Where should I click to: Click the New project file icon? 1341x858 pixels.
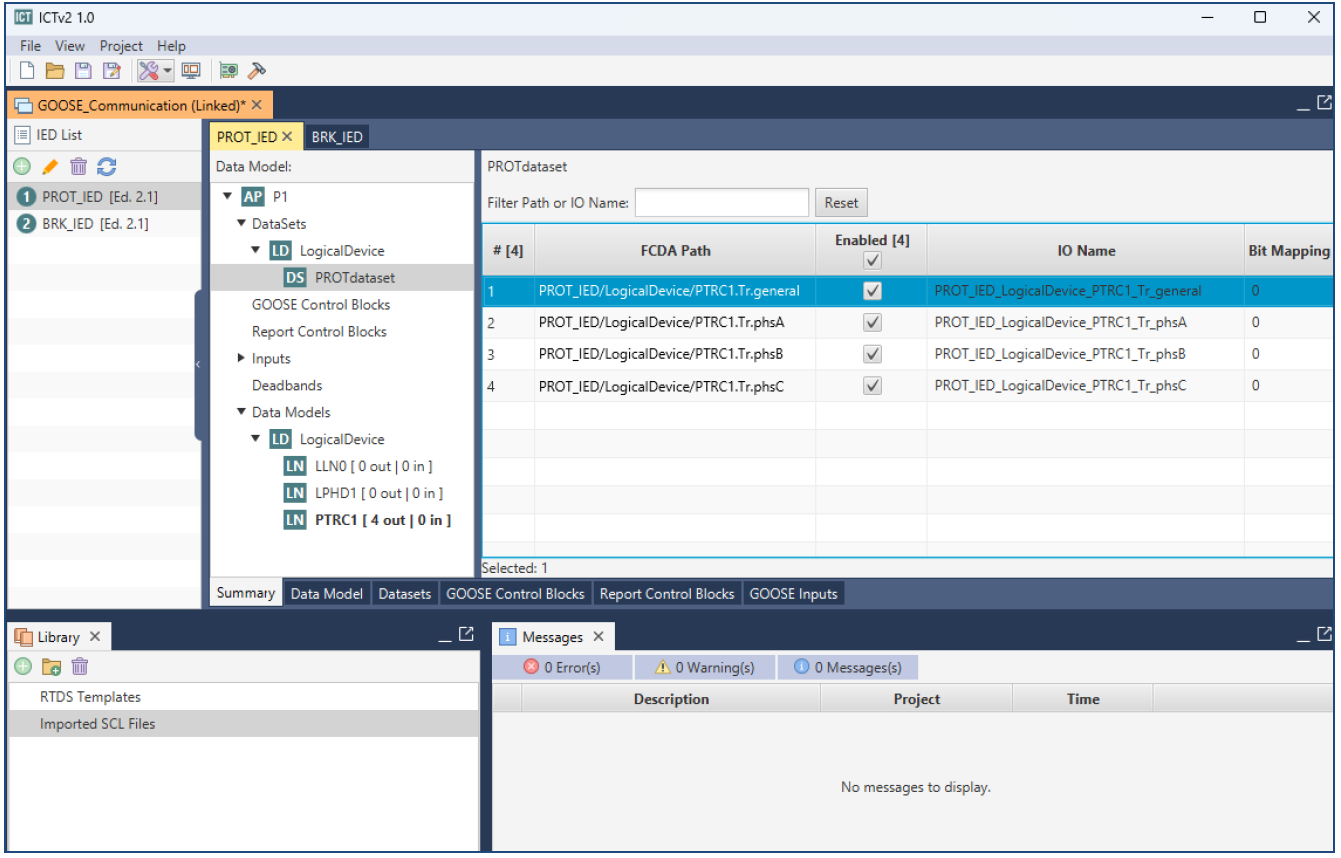pos(27,71)
